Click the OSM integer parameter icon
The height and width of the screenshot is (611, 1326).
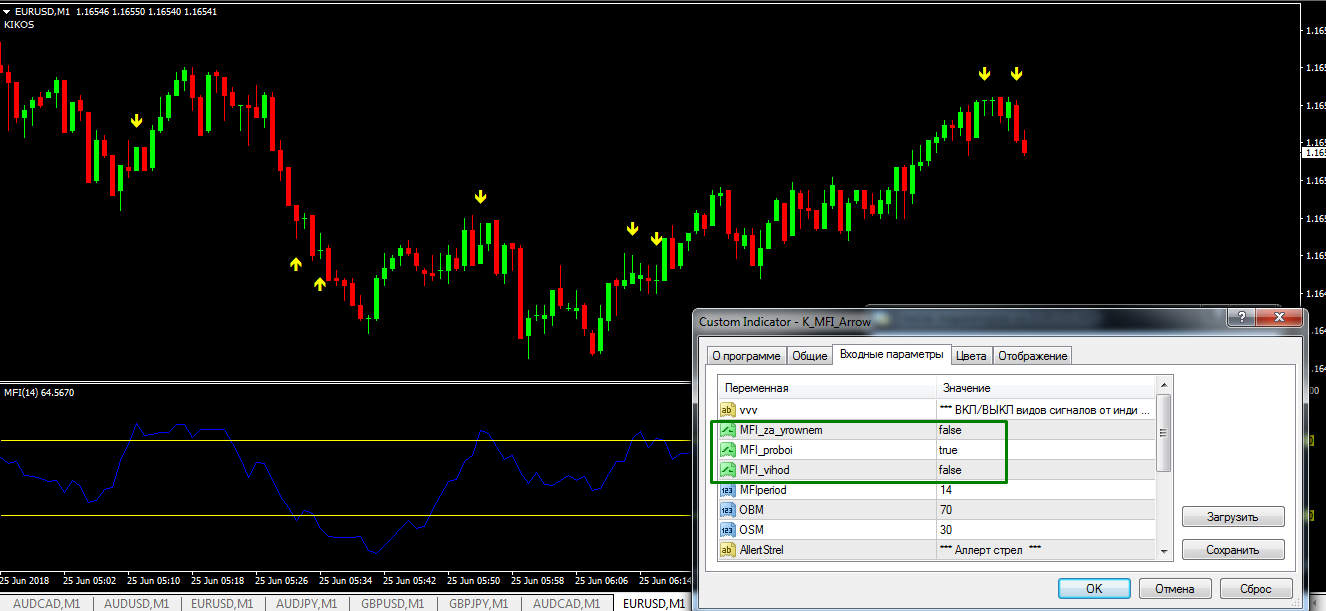pyautogui.click(x=727, y=529)
